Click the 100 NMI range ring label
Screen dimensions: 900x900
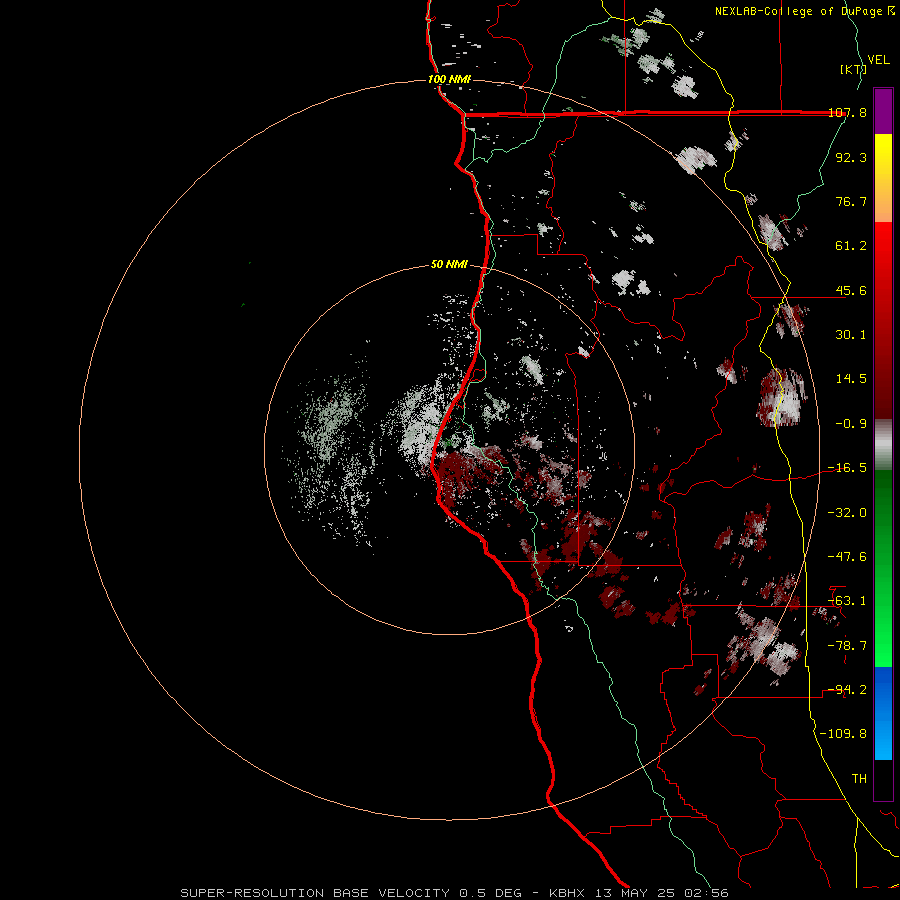click(449, 79)
